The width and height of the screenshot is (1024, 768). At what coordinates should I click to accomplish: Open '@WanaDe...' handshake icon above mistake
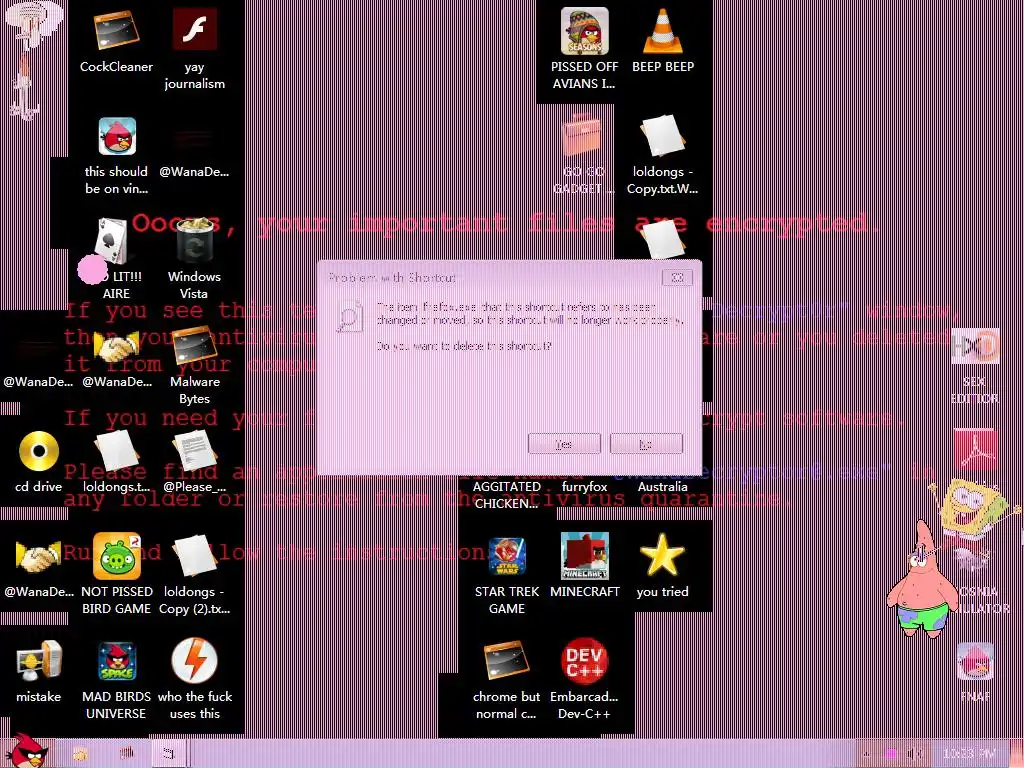pyautogui.click(x=39, y=556)
